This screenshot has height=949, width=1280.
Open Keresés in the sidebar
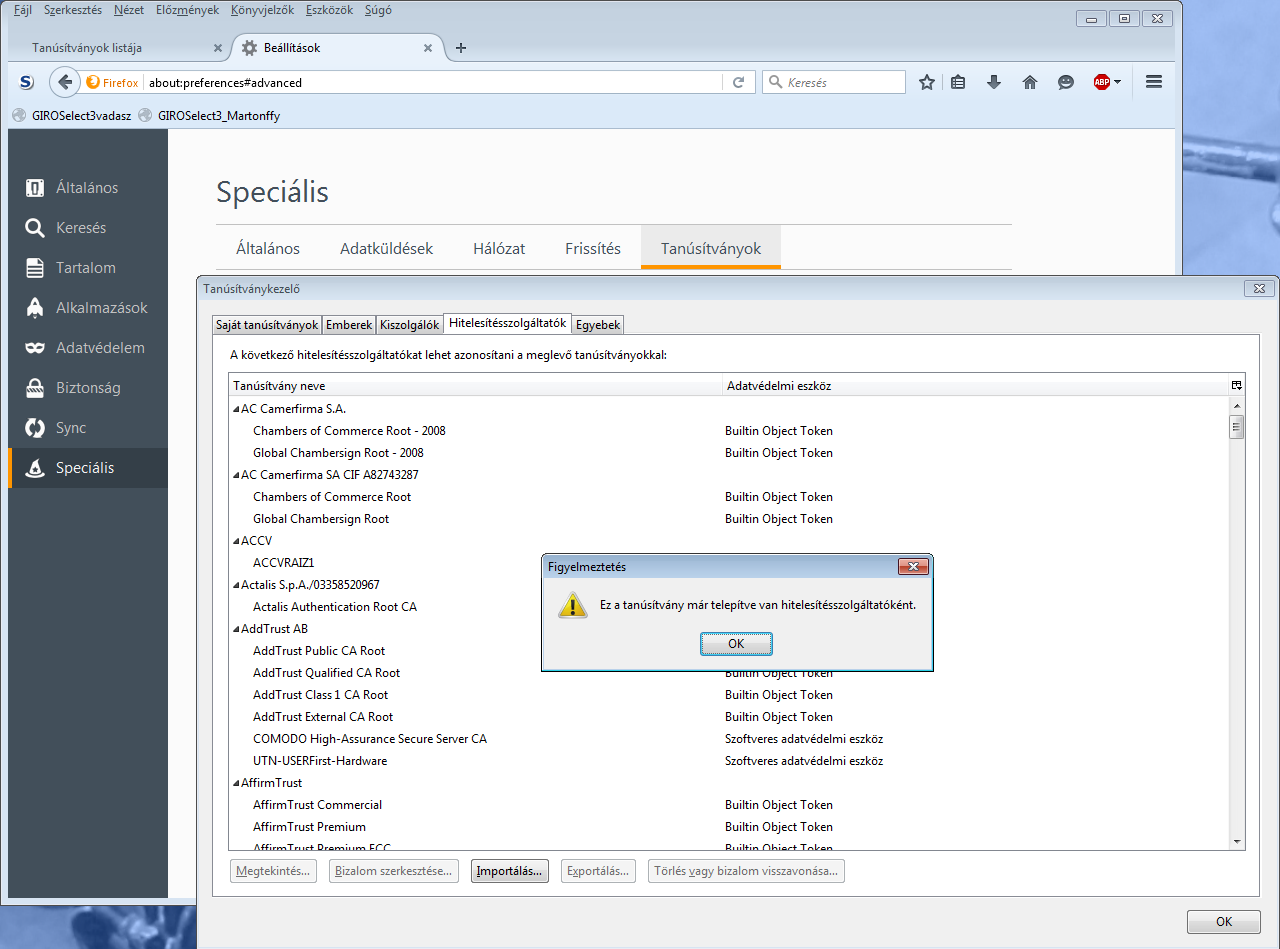click(x=88, y=228)
